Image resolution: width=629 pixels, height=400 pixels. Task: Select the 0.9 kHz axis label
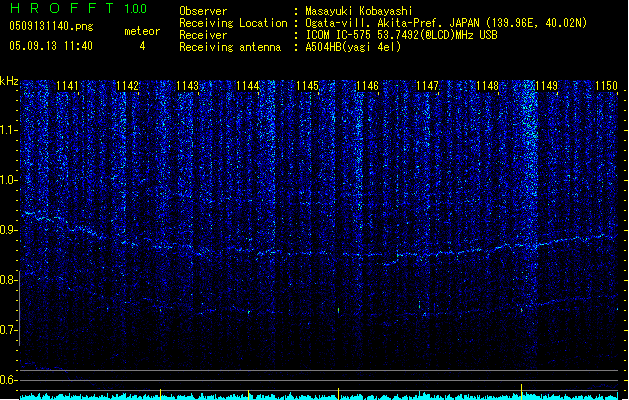(x=9, y=230)
